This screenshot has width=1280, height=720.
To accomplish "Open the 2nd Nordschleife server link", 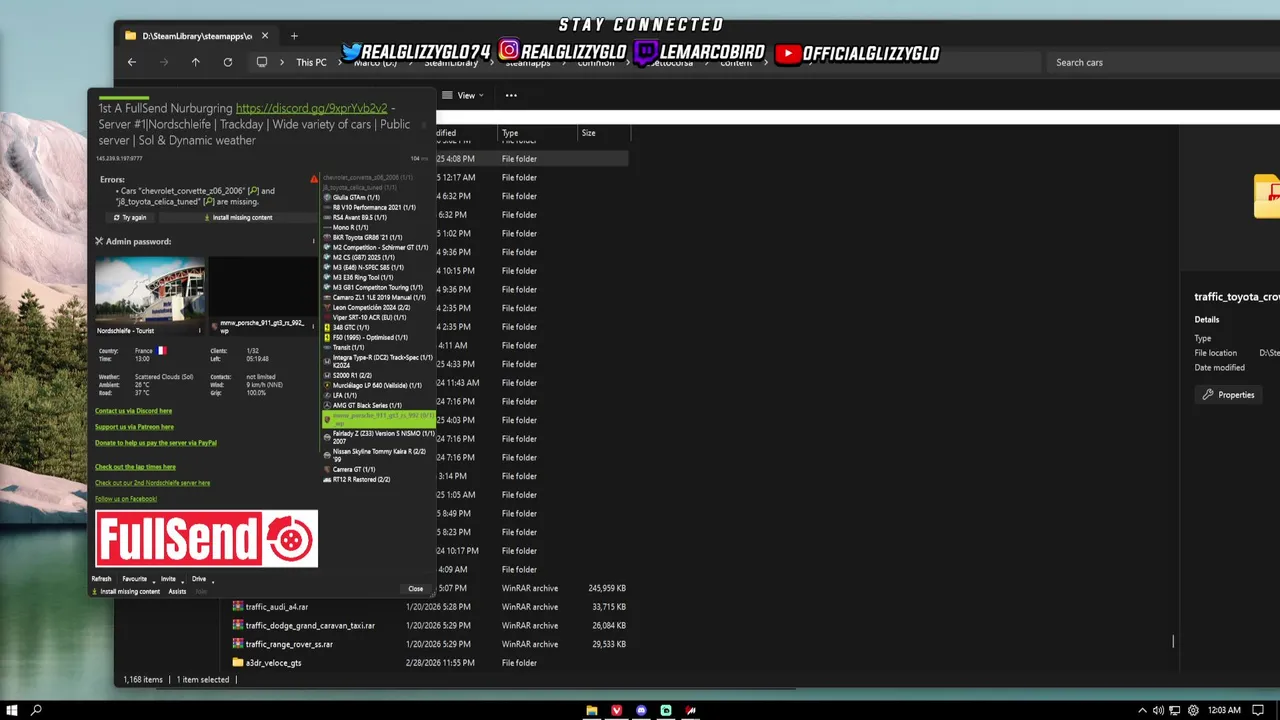I will click(x=152, y=483).
